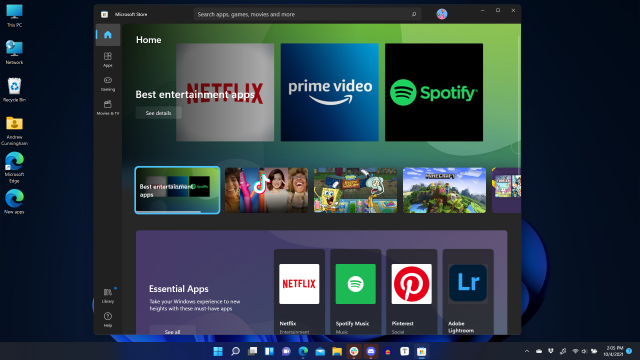The image size is (640, 360).
Task: Open File Explorer from the taskbar
Action: 337,351
